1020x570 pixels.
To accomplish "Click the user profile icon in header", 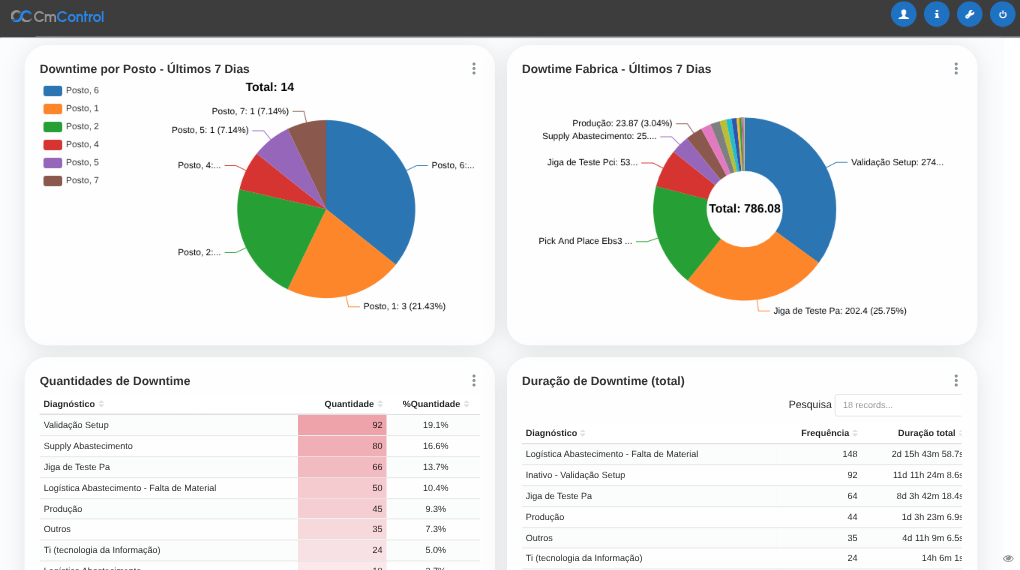I will (x=903, y=14).
